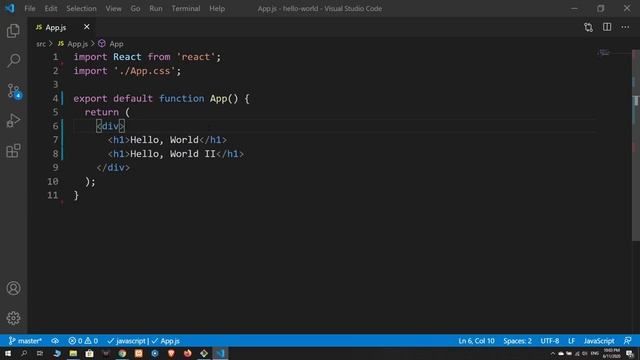Open the Accounts menu icon
This screenshot has width=640, height=360.
[x=13, y=288]
